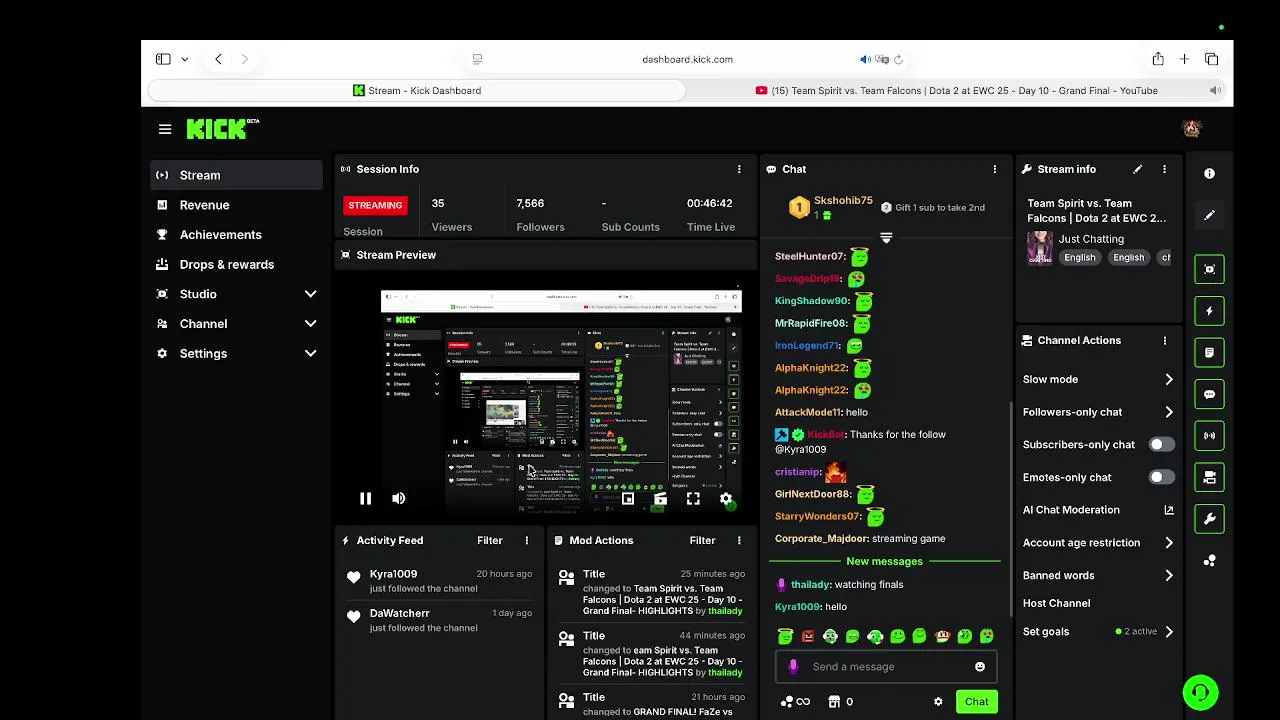
Task: Pause the stream preview playback
Action: (366, 498)
